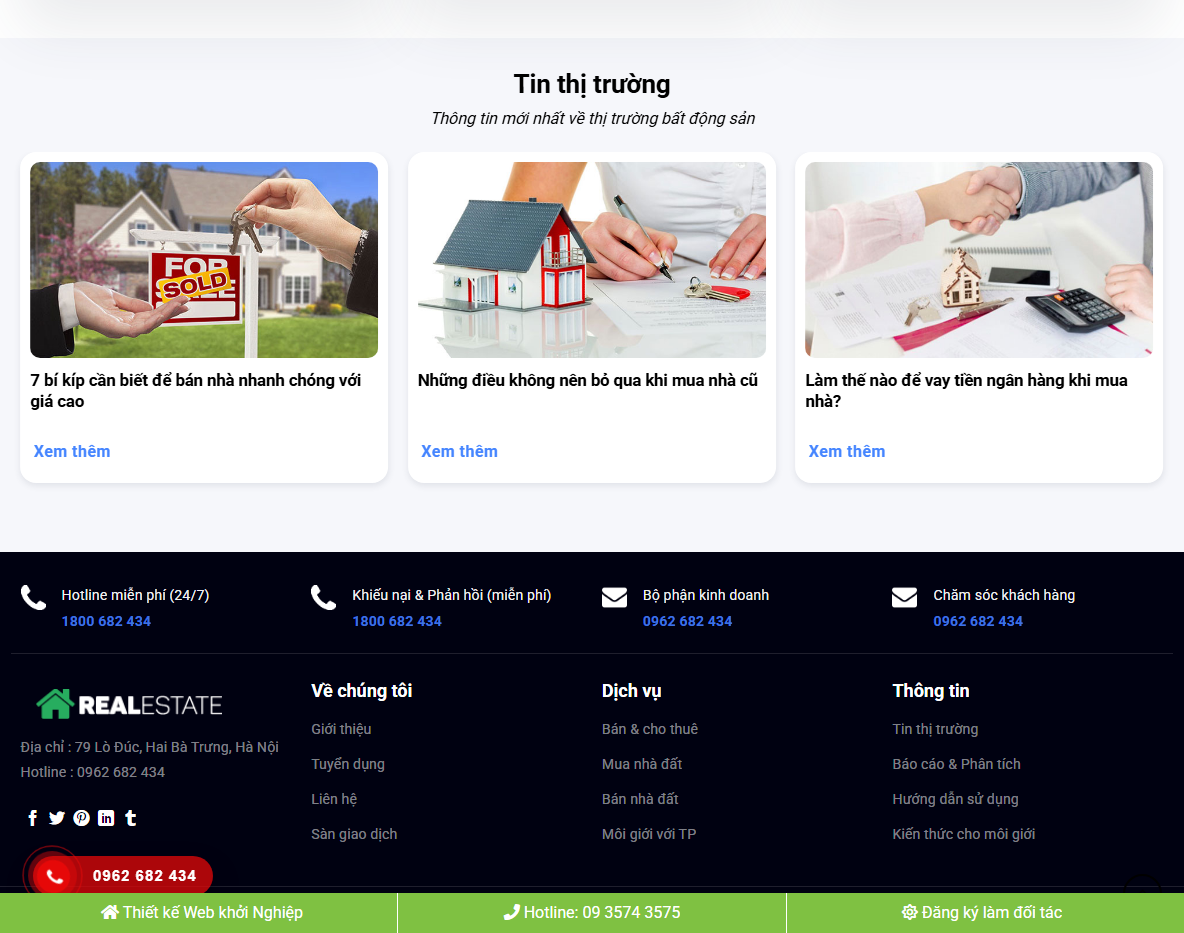Open Tin thị trường under Thông tin
The width and height of the screenshot is (1184, 933).
pyautogui.click(x=935, y=729)
